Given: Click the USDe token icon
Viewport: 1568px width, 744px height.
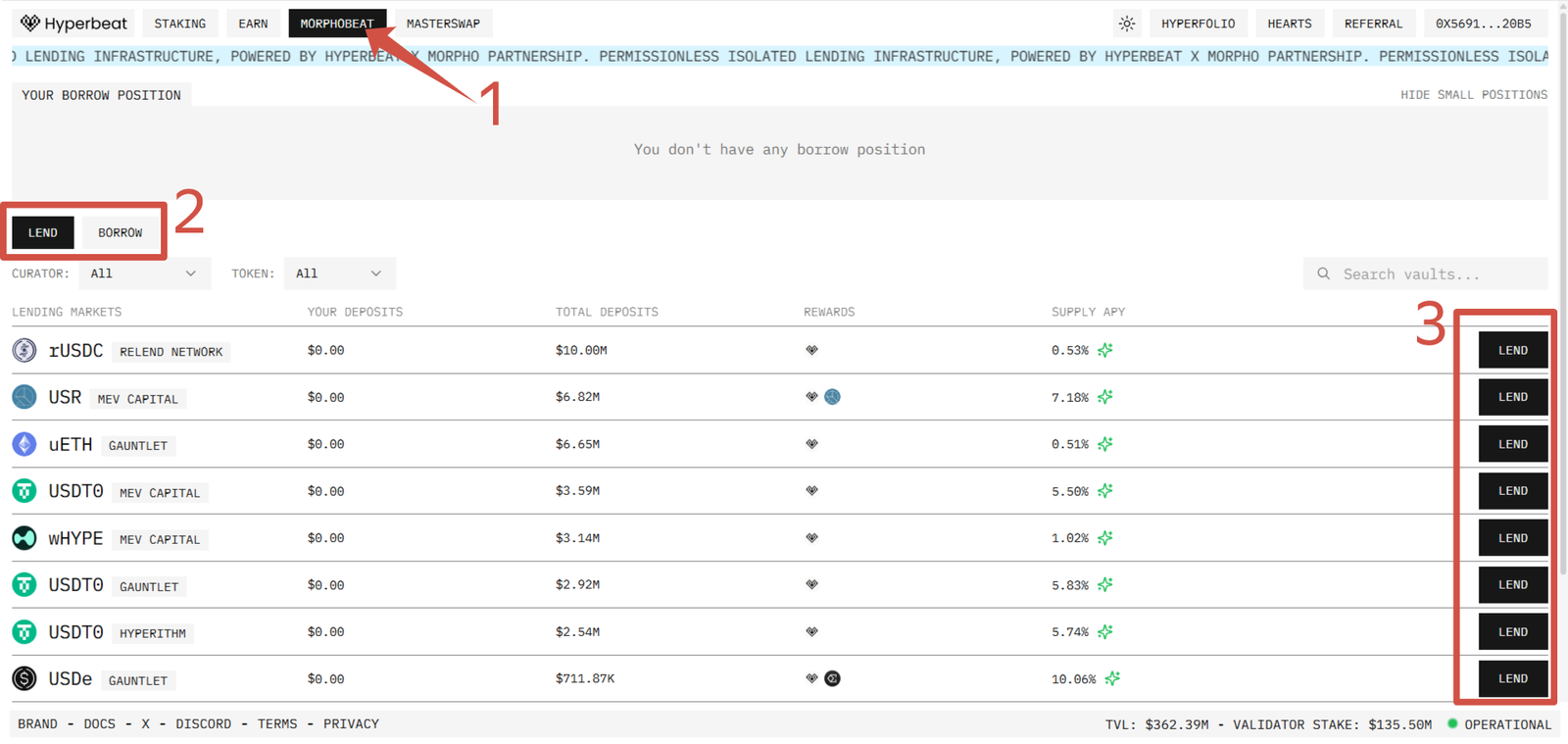Looking at the screenshot, I should [x=24, y=678].
